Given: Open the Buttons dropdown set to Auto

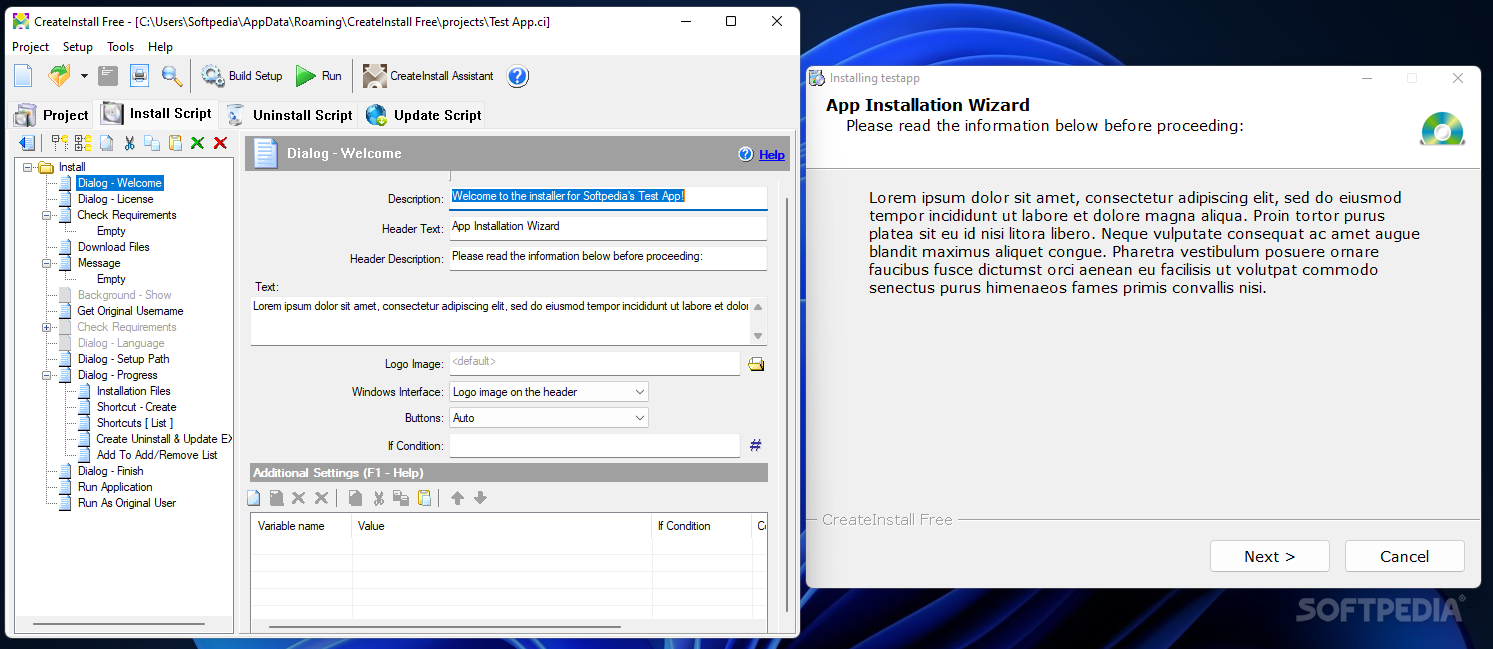Looking at the screenshot, I should pos(549,418).
